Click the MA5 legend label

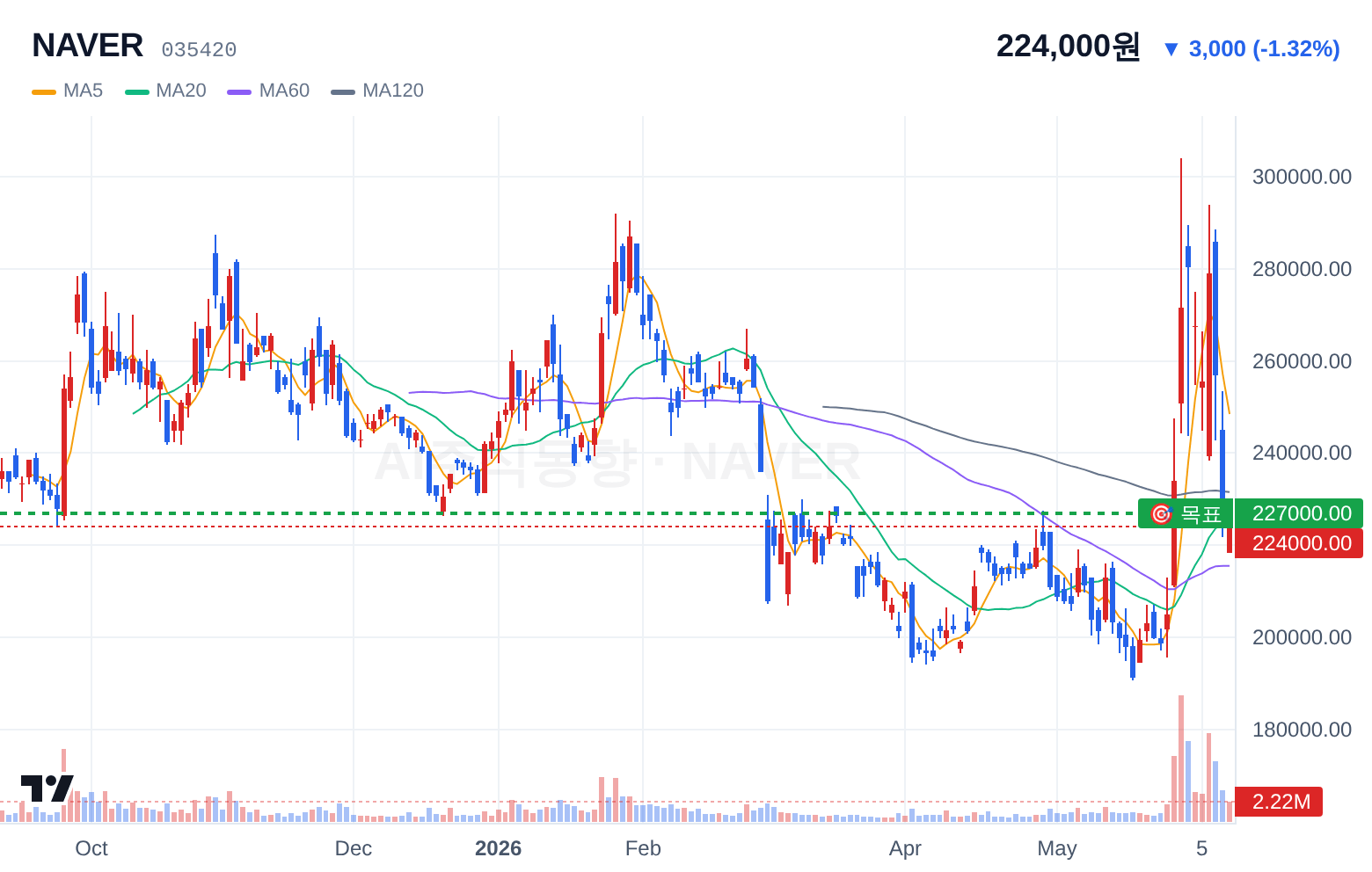click(83, 91)
